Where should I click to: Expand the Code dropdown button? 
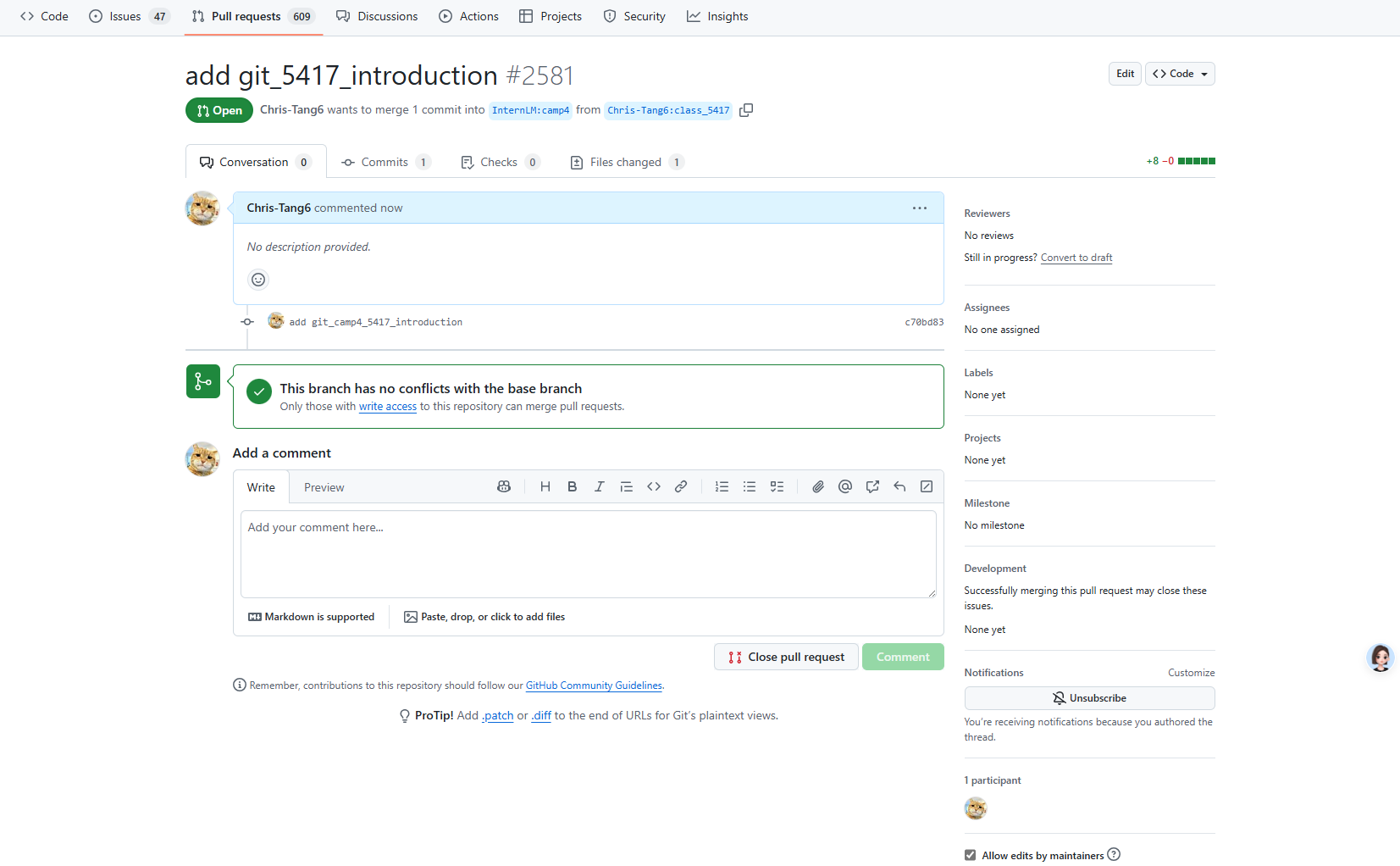click(1180, 74)
